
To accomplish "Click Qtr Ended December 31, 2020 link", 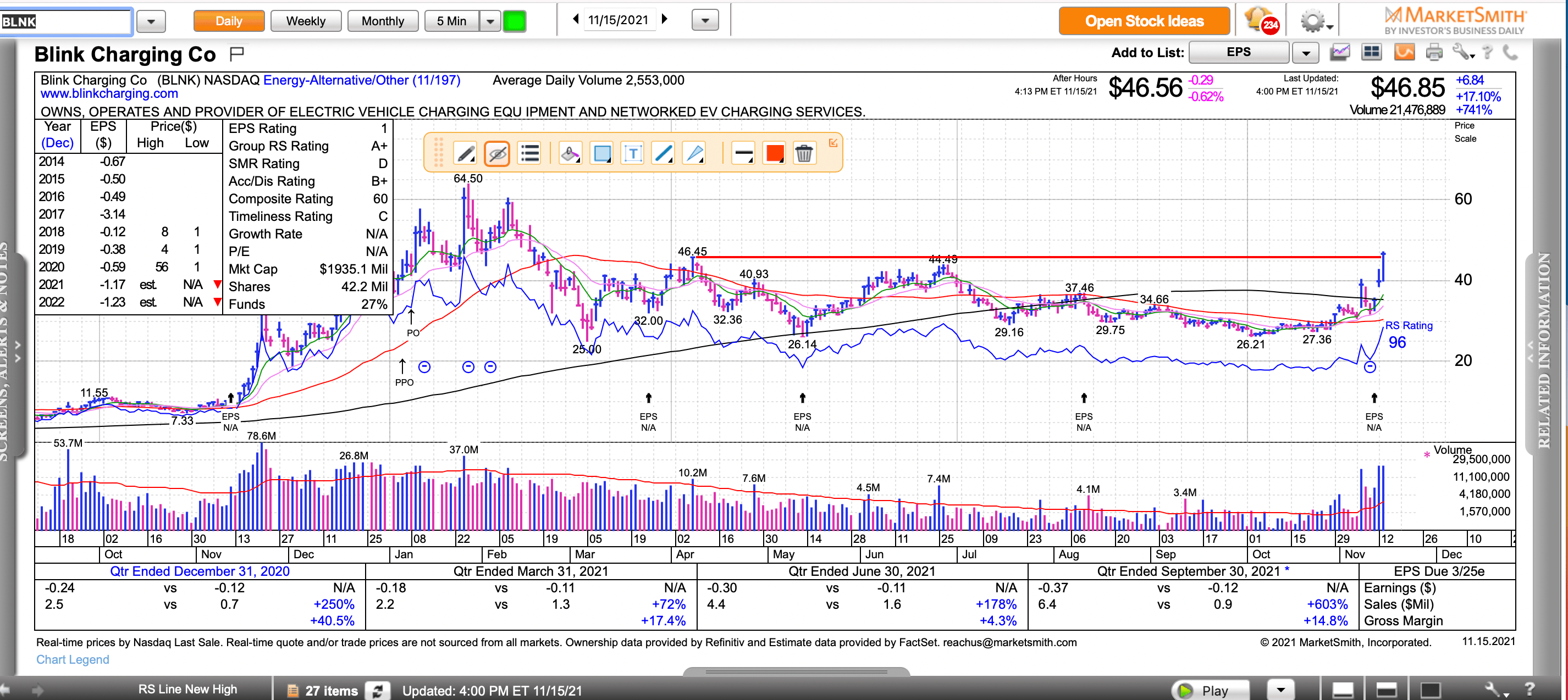I will (200, 571).
